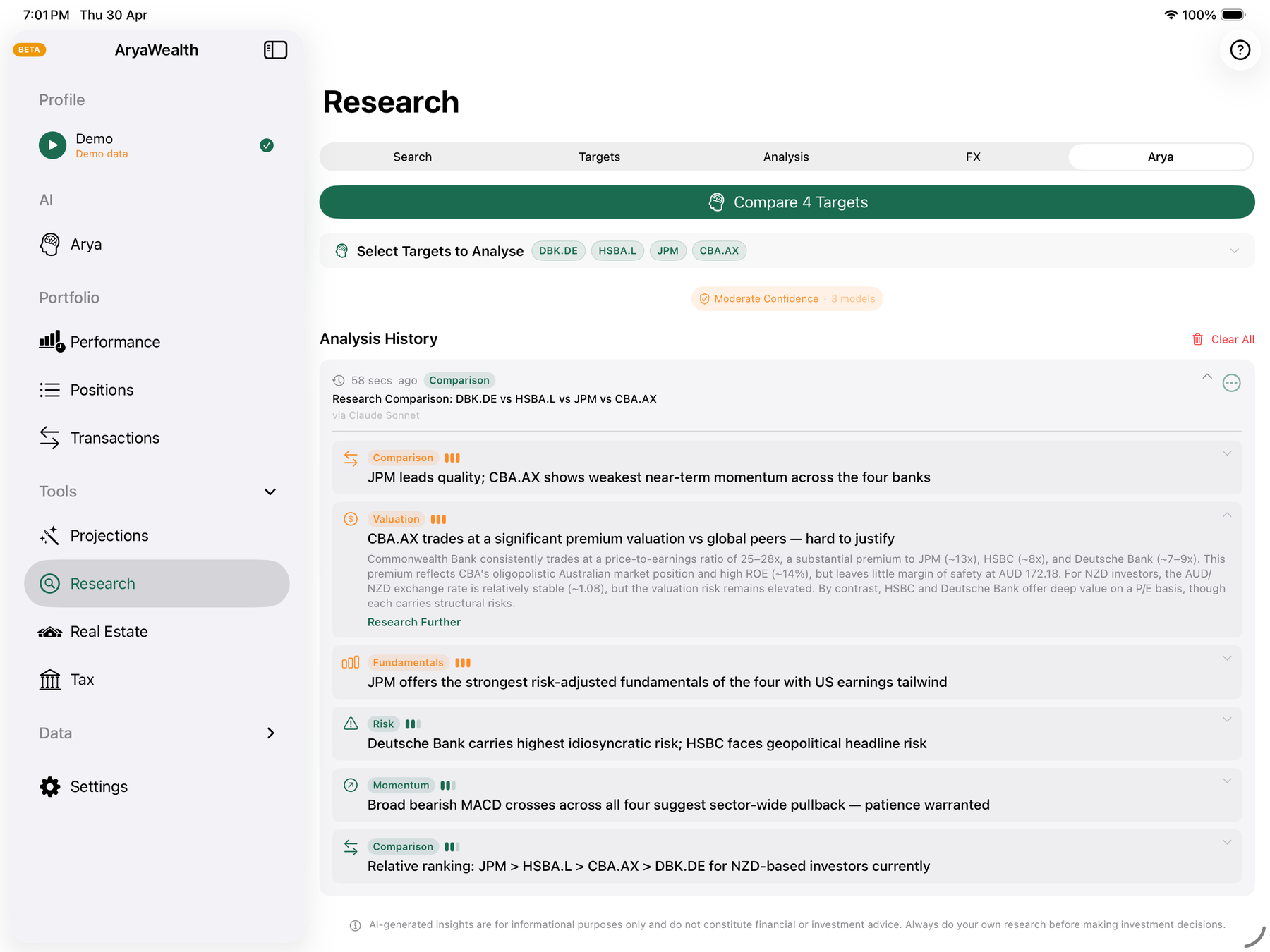Toggle the Demo profile green checkmark
Screen dimensions: 1270x952
pyautogui.click(x=267, y=145)
